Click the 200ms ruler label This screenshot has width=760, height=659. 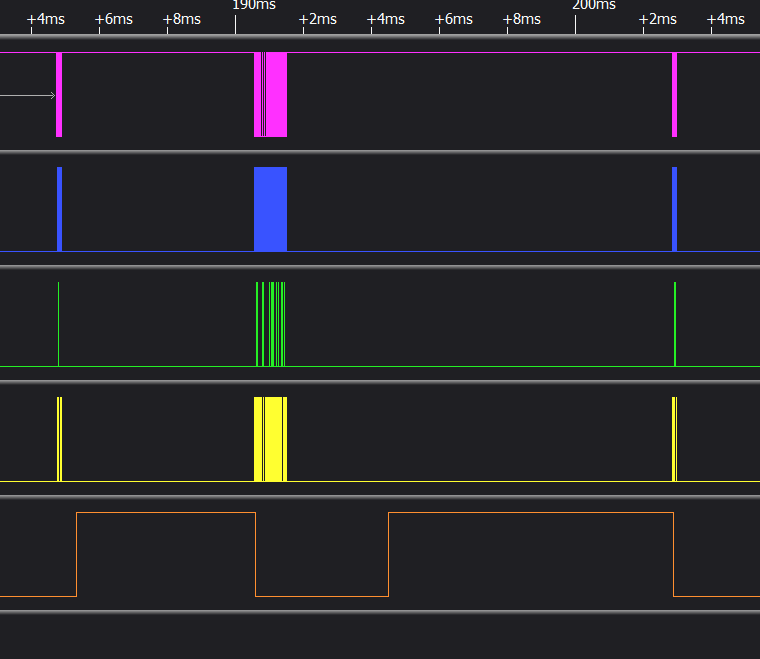click(x=594, y=5)
